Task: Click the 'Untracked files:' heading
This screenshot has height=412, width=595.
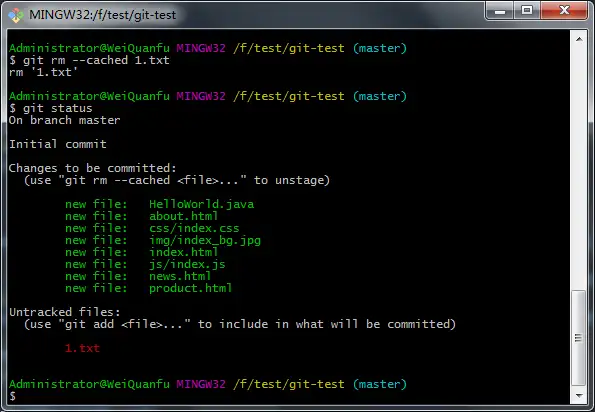Action: (x=65, y=312)
